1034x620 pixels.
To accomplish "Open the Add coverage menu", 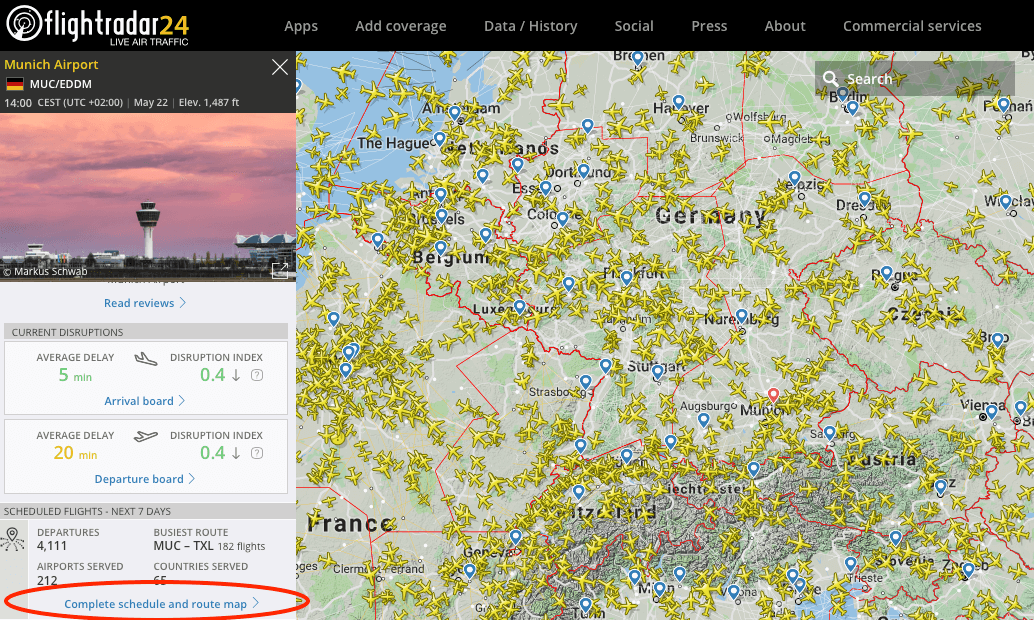I will click(x=401, y=26).
